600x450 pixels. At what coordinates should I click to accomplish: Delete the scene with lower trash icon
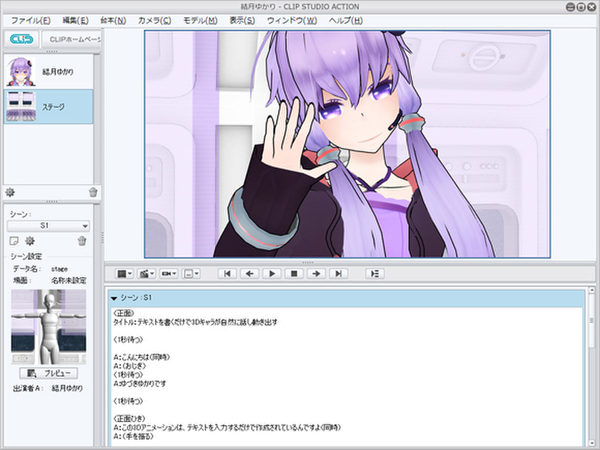tap(82, 241)
